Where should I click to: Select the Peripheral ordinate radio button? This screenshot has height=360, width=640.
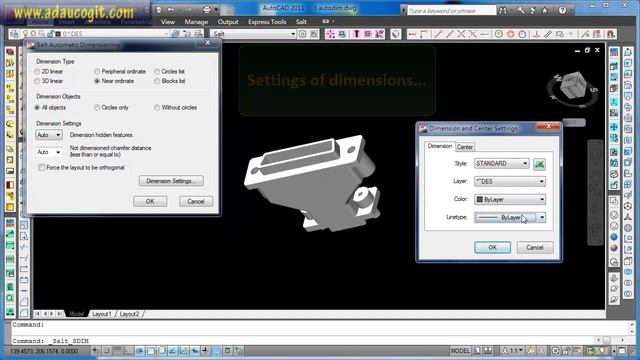point(97,72)
